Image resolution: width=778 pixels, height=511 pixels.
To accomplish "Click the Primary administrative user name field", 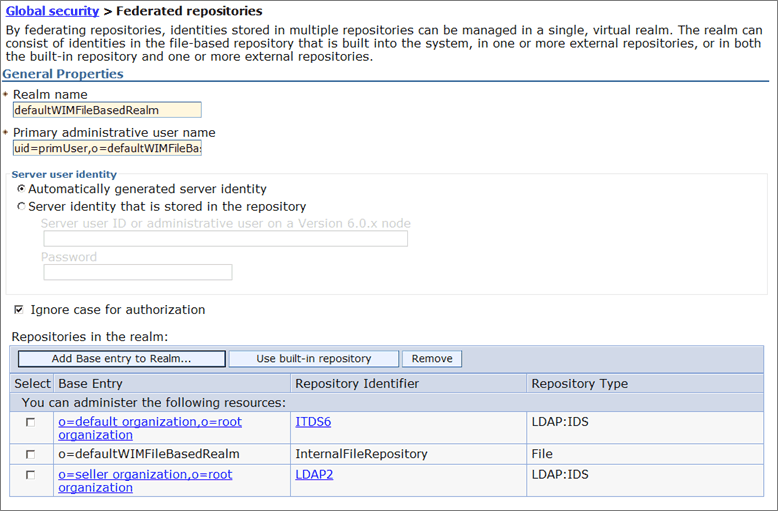I will coord(107,148).
